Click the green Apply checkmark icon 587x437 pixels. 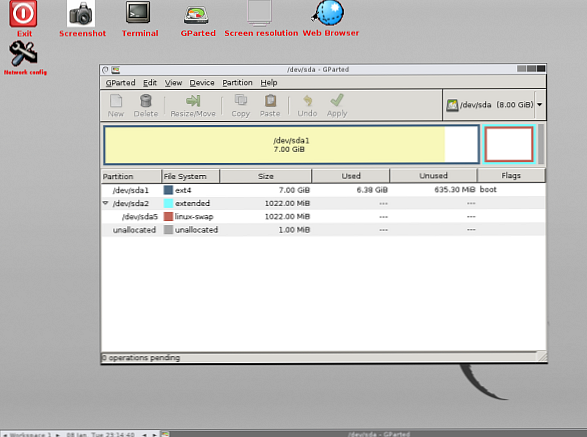[x=337, y=100]
